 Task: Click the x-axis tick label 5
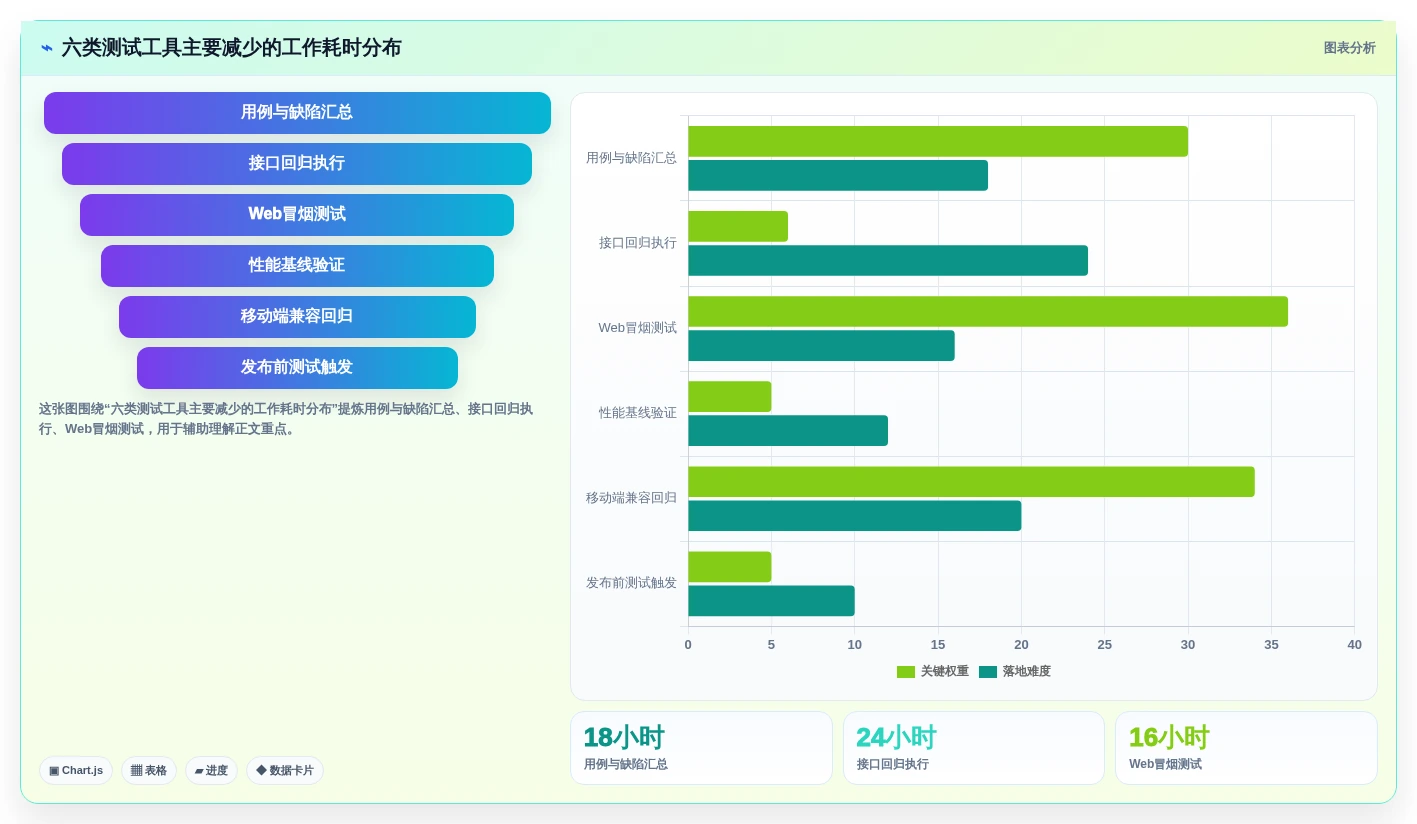click(771, 645)
